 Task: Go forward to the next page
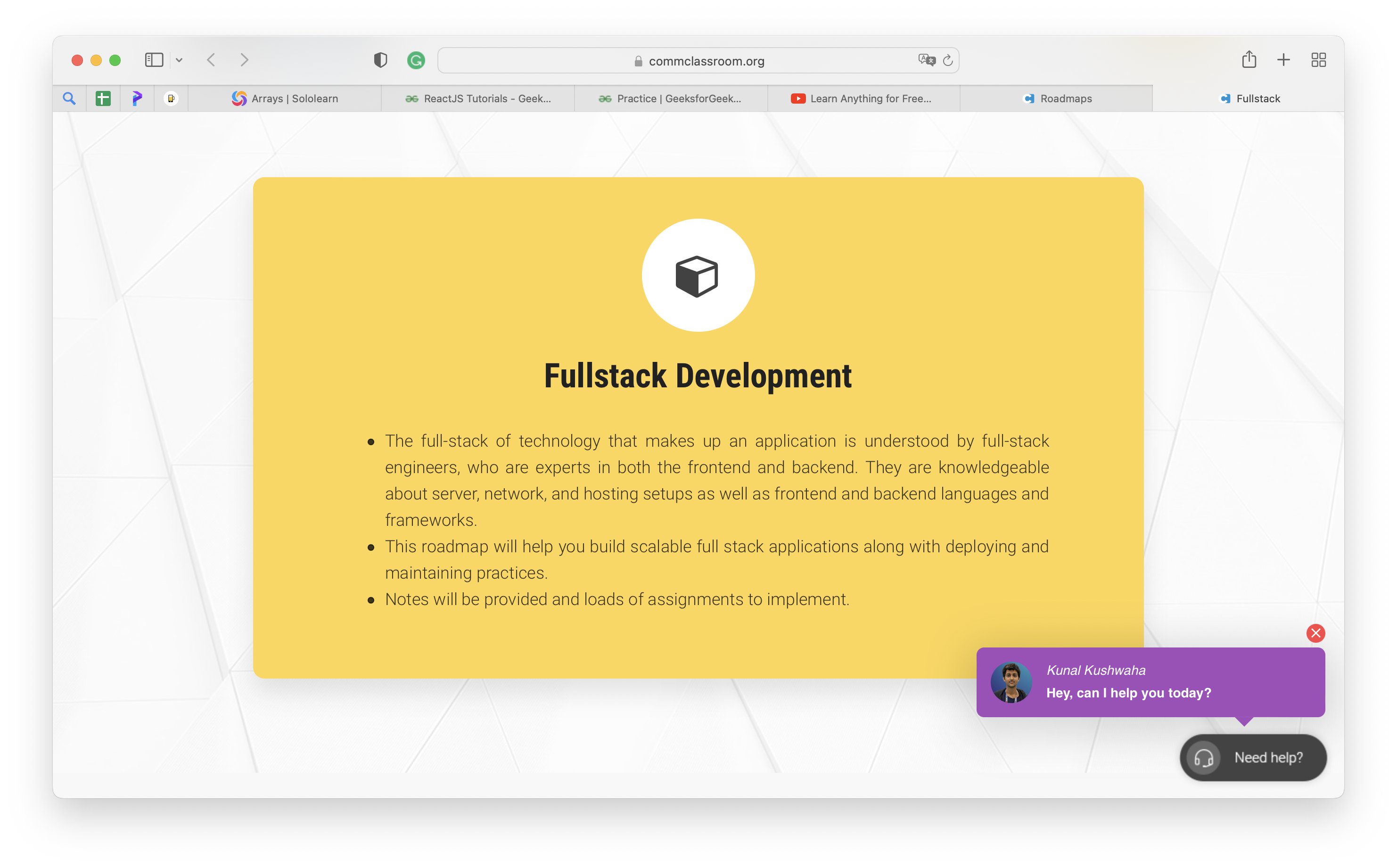point(245,60)
